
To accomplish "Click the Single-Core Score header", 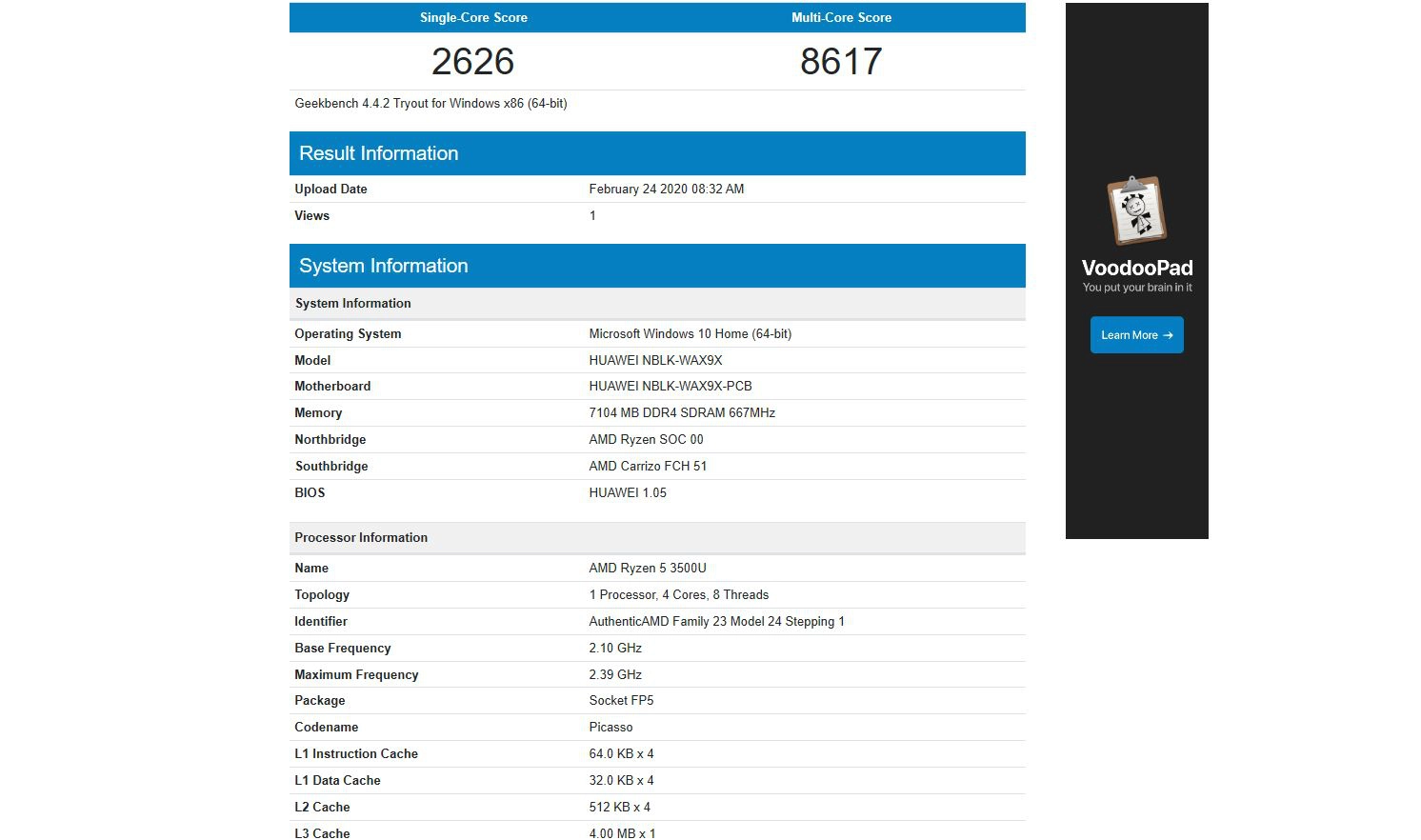I will 473,17.
